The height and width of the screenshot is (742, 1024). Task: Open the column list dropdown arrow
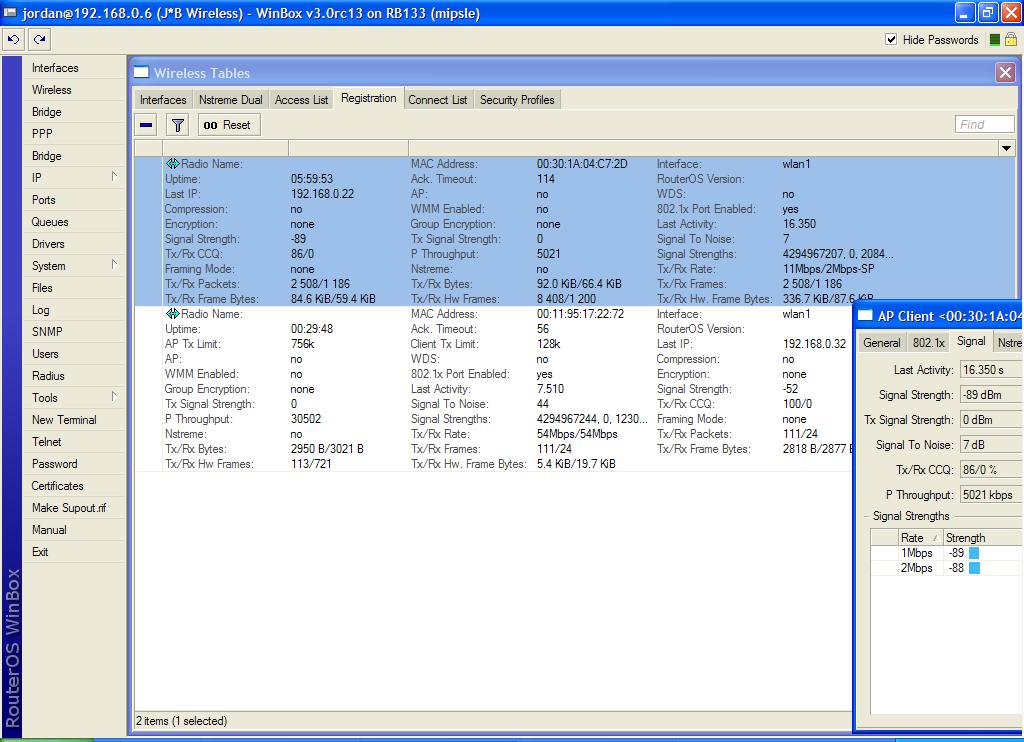pyautogui.click(x=1006, y=149)
